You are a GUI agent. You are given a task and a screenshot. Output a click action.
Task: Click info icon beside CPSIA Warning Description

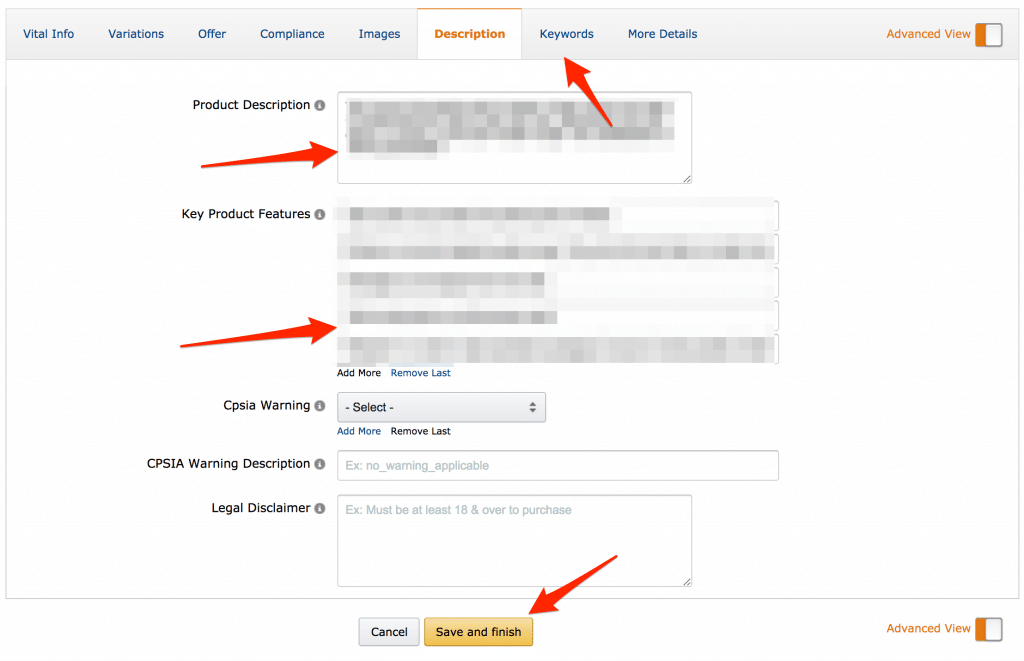(320, 464)
